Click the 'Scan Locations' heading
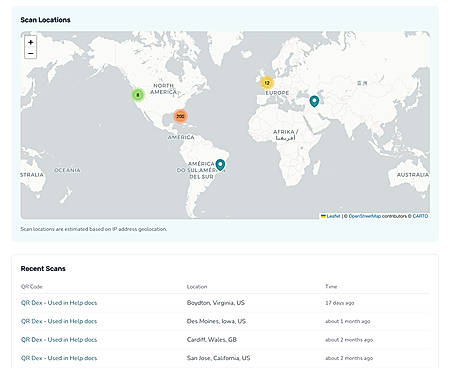This screenshot has width=450, height=368. pyautogui.click(x=45, y=20)
